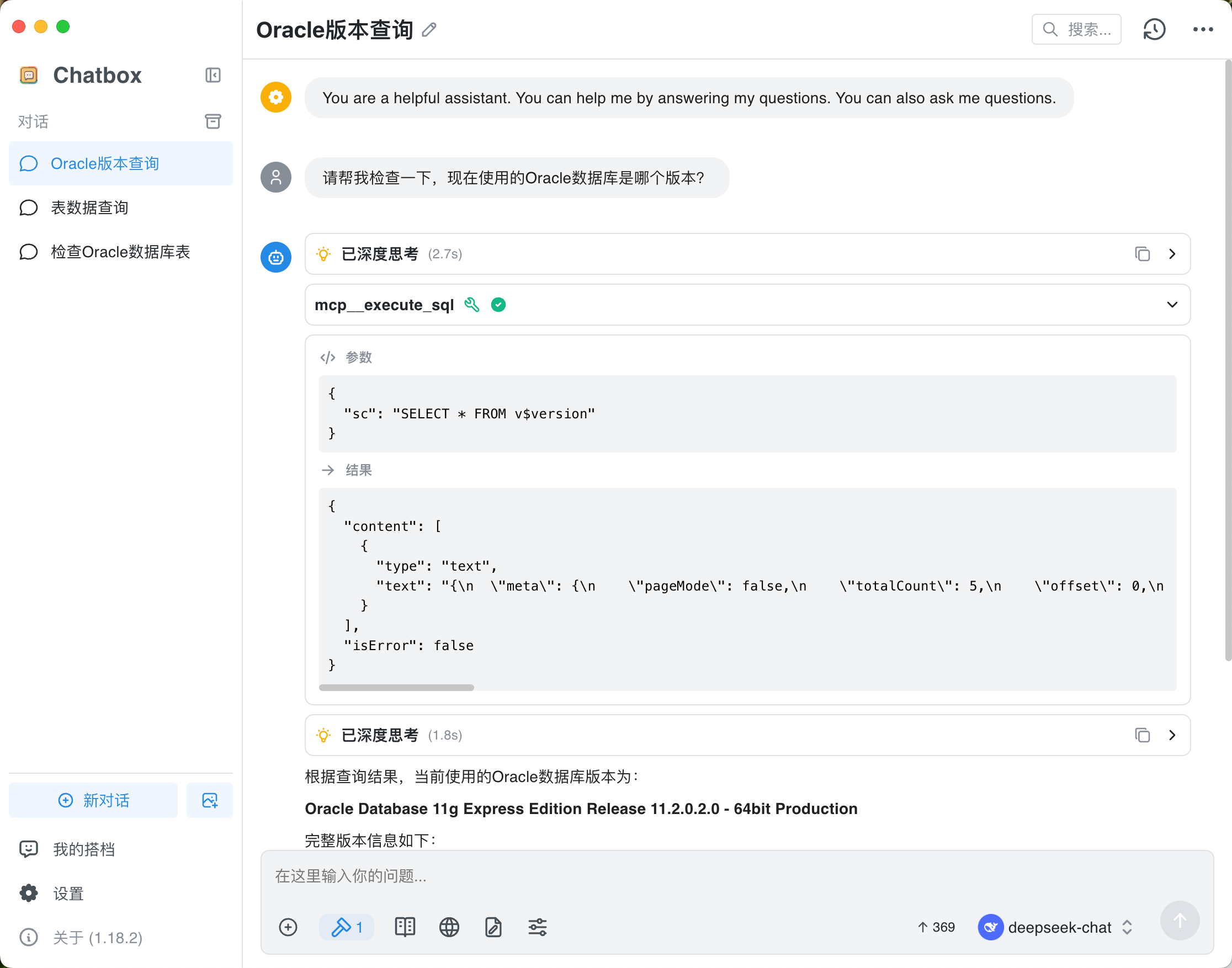Viewport: 1232px width, 968px height.
Task: Click the SELECT * FROM v$version parameter line
Action: point(469,414)
